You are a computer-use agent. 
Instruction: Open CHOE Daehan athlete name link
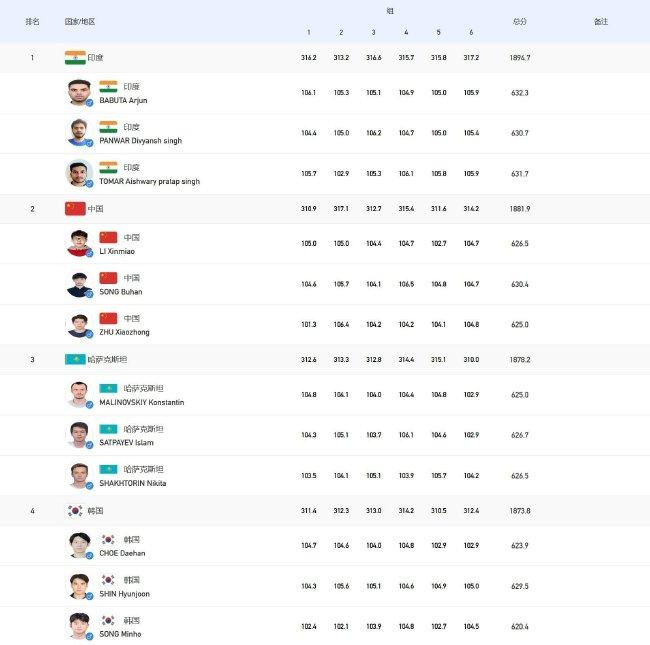coord(122,553)
